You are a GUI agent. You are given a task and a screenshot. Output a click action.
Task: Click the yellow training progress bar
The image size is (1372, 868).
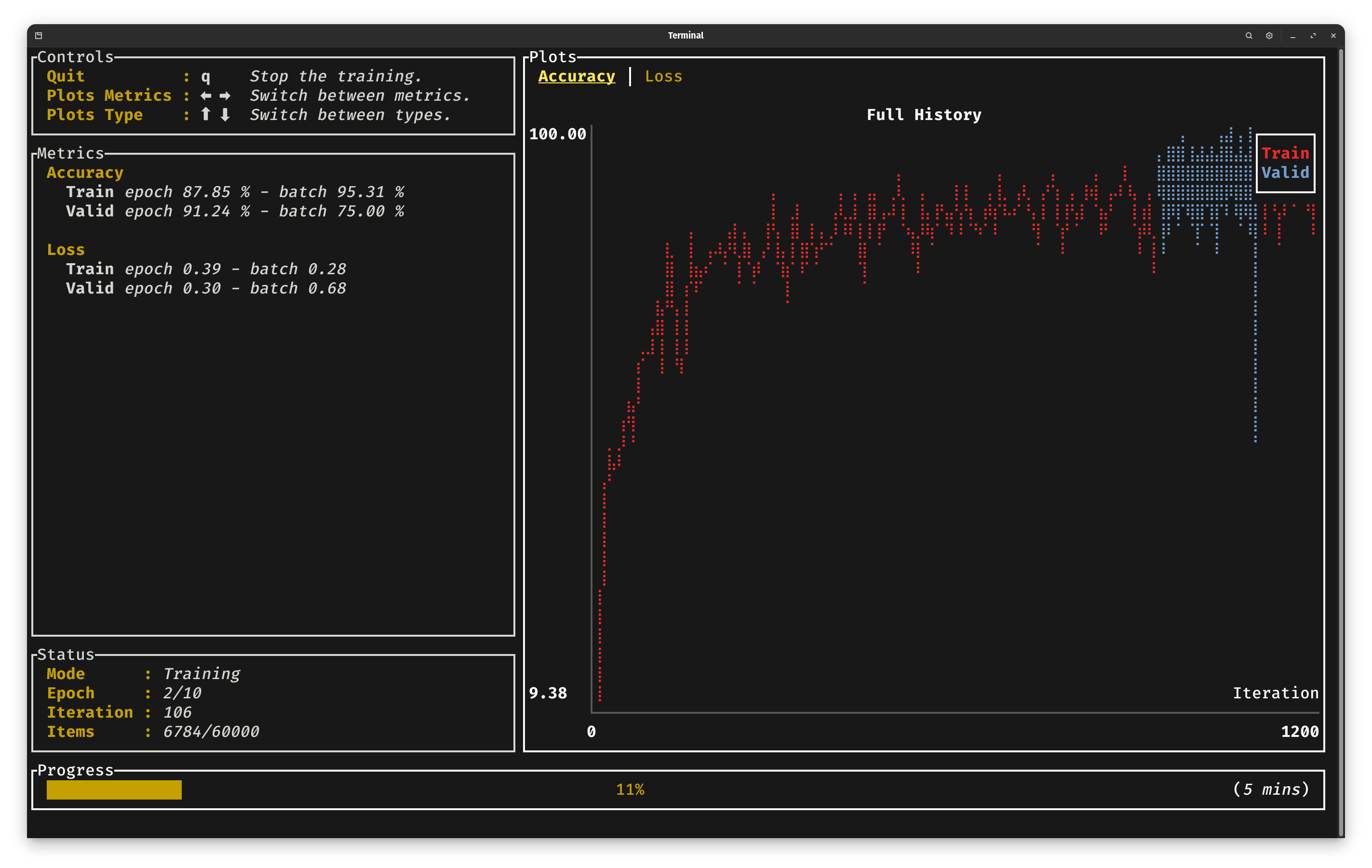(x=114, y=789)
